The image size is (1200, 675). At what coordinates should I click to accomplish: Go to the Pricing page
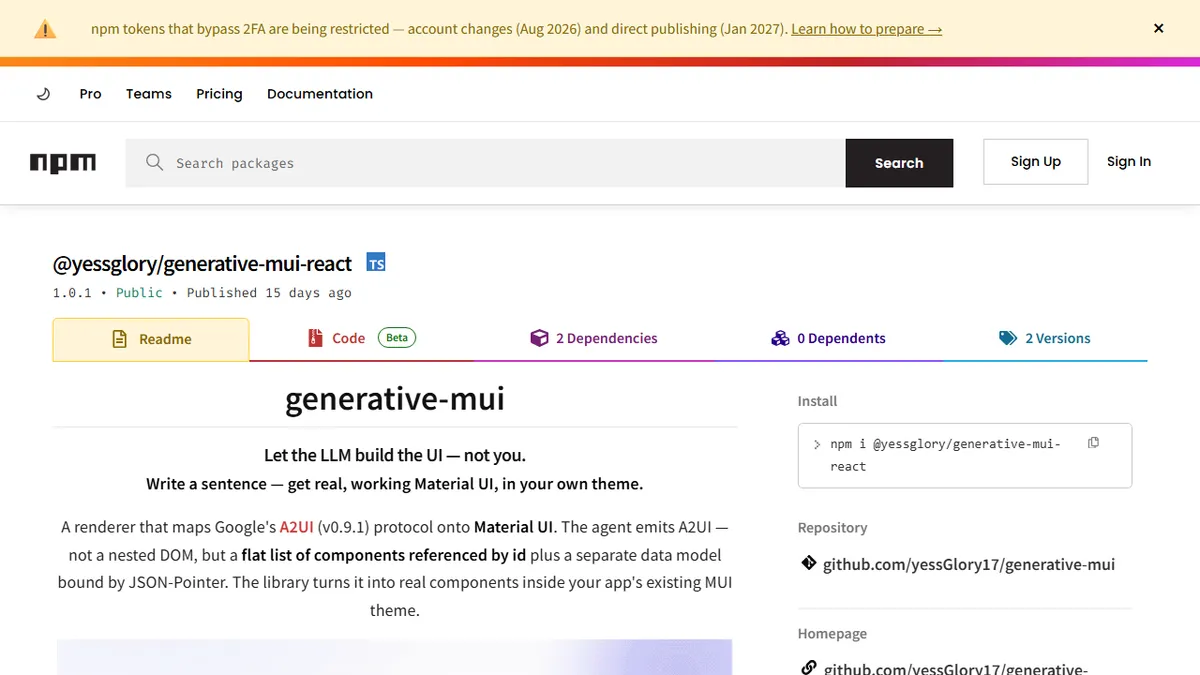[219, 94]
